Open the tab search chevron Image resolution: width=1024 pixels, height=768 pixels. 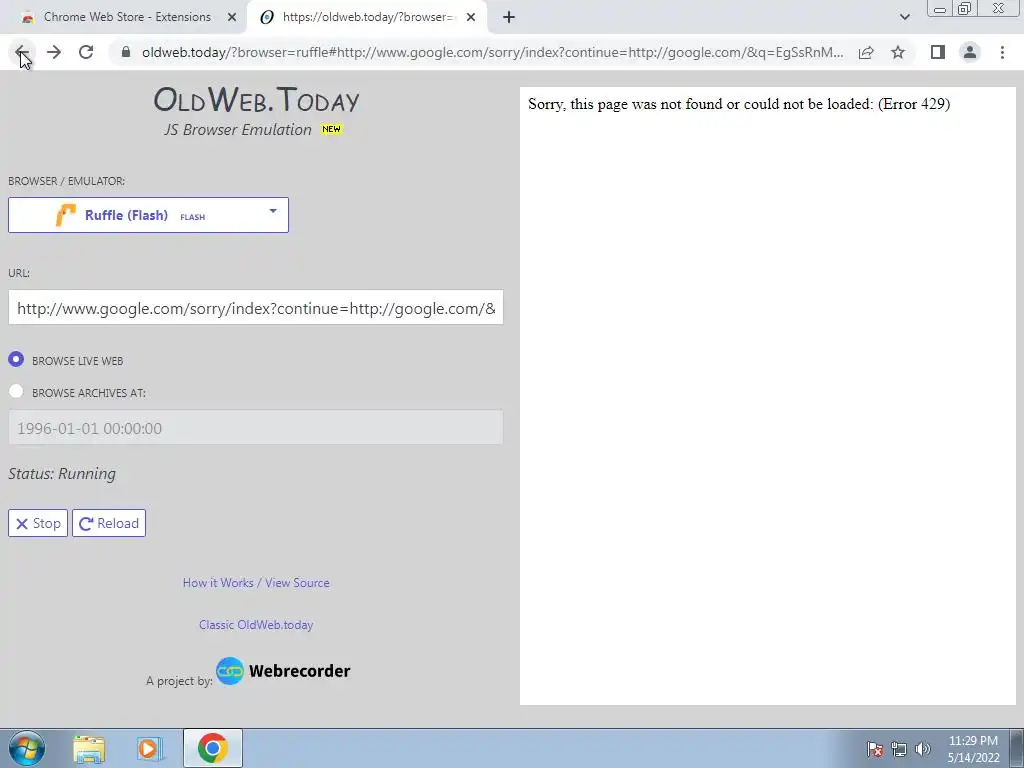point(904,18)
